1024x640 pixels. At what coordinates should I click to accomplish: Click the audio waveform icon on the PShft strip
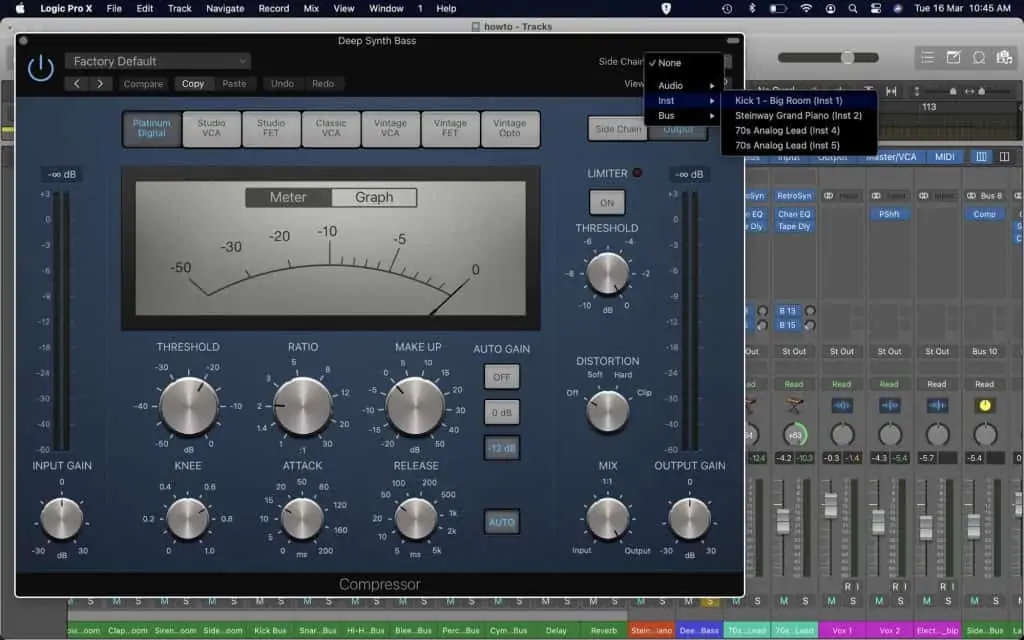[x=889, y=406]
